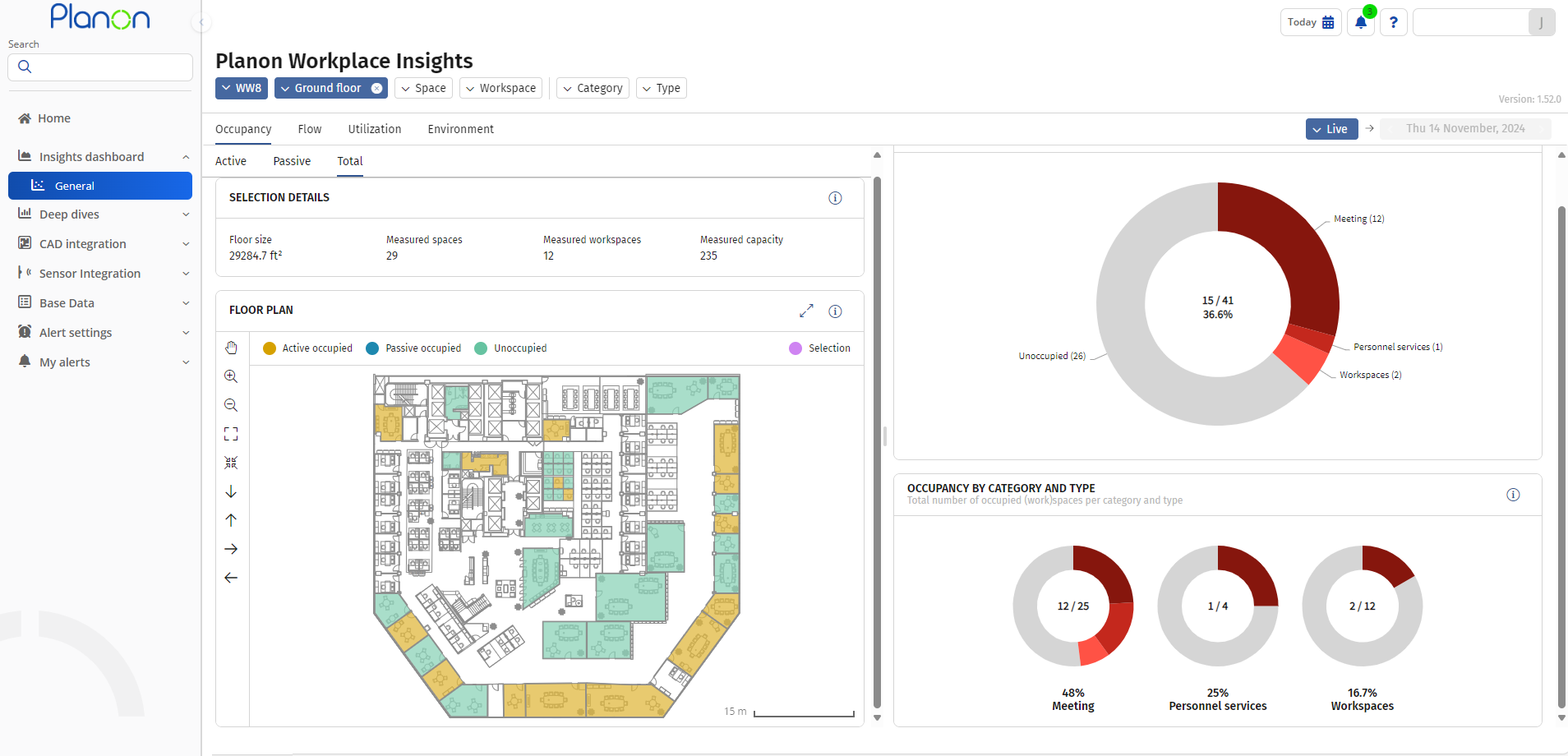Pan floor plan right arrow
The height and width of the screenshot is (756, 1568).
(231, 549)
